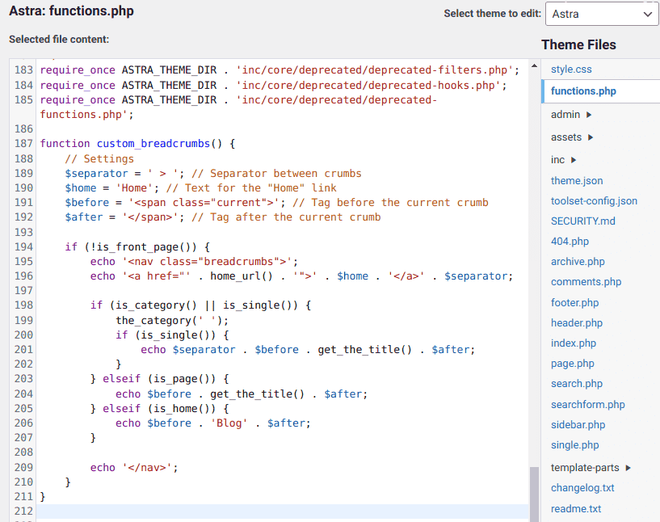Click the $home variable on line 190
Viewport: 660px width, 522px height.
pos(80,188)
